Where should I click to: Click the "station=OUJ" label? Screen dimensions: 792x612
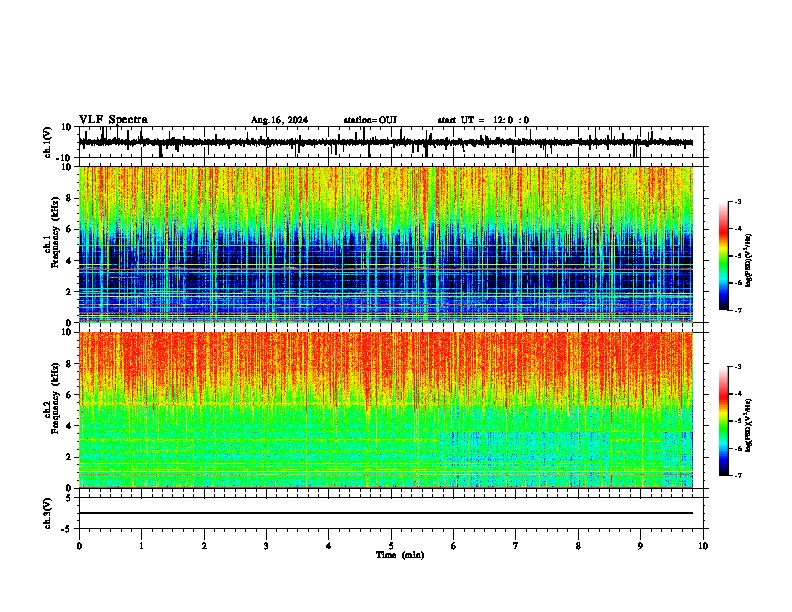click(370, 120)
